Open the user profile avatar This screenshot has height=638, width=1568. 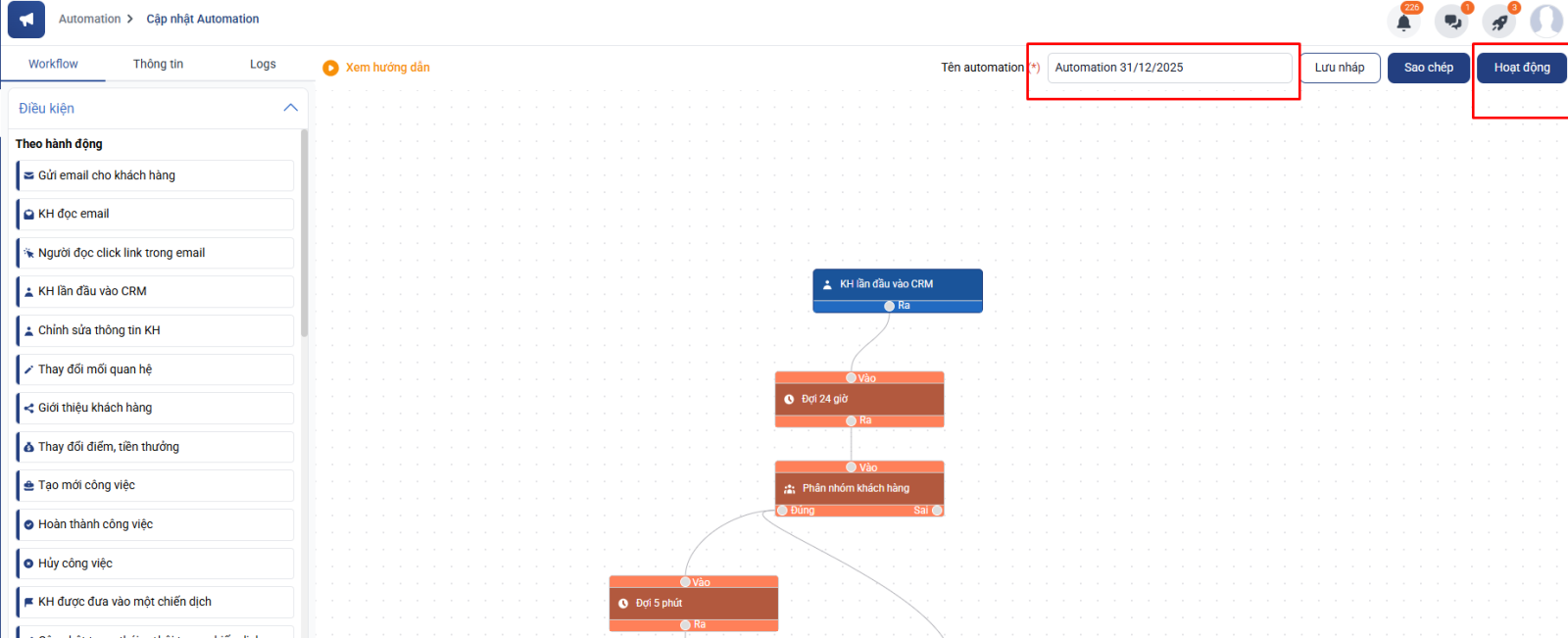coord(1546,21)
